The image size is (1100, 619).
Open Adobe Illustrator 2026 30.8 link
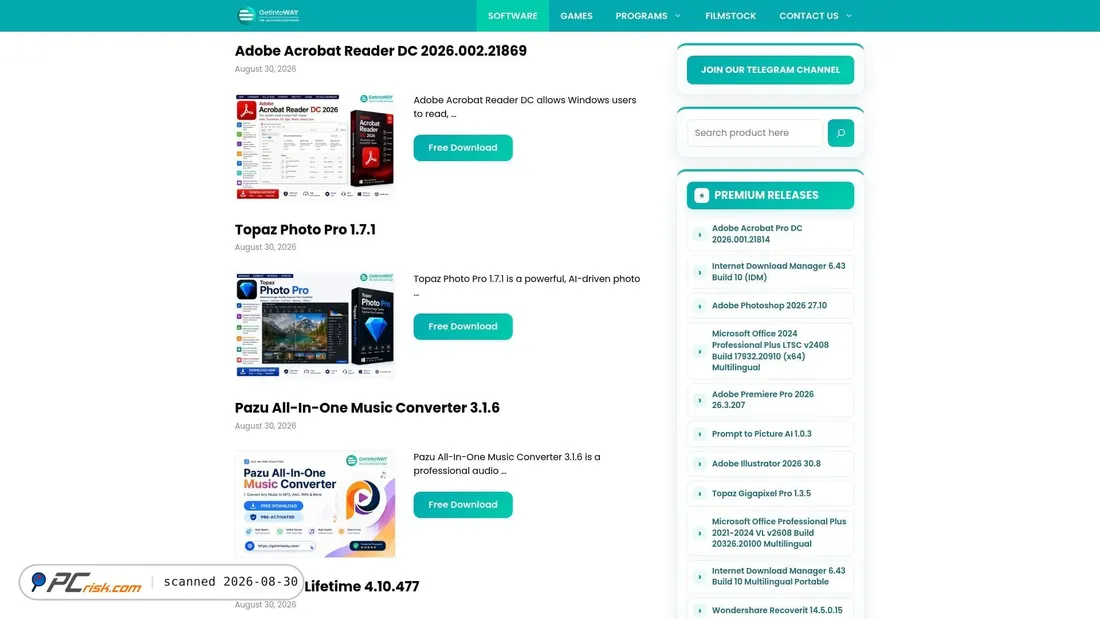766,464
